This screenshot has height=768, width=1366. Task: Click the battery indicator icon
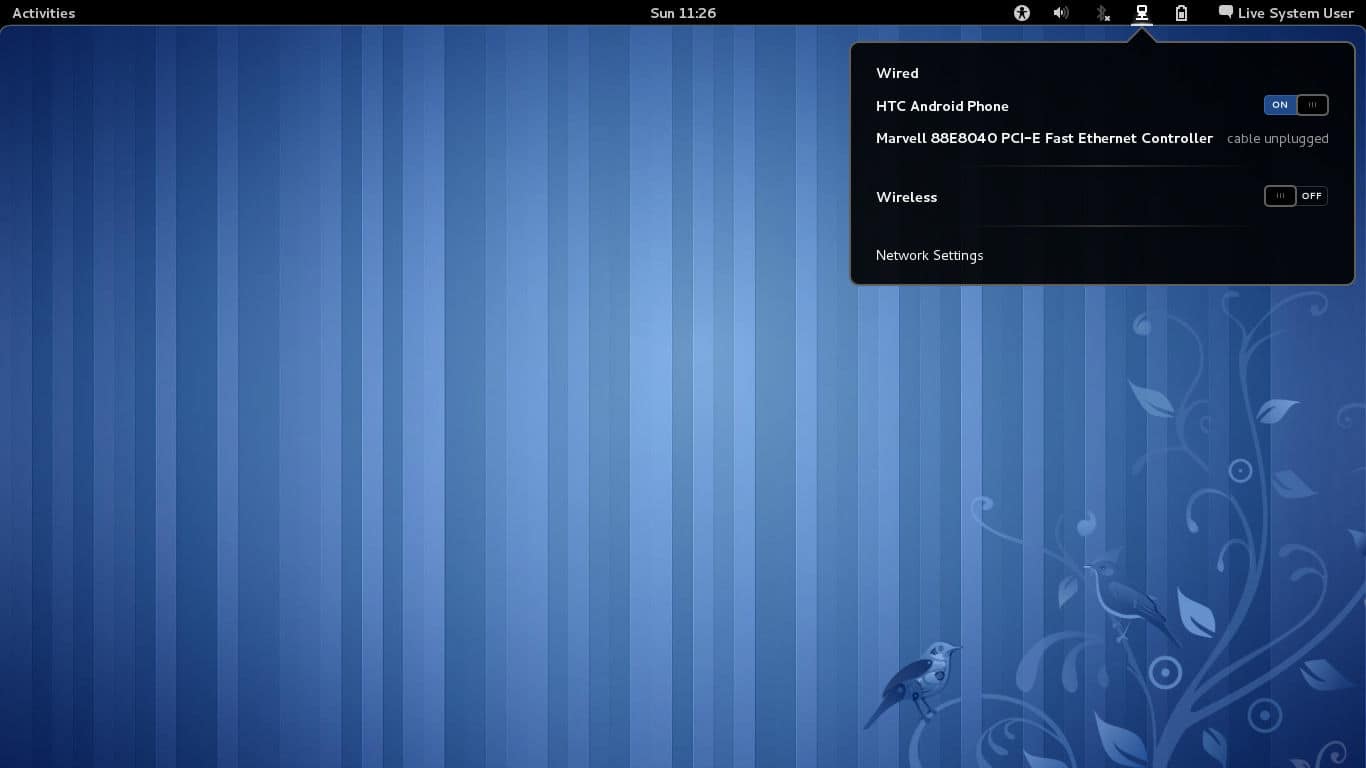click(1181, 13)
